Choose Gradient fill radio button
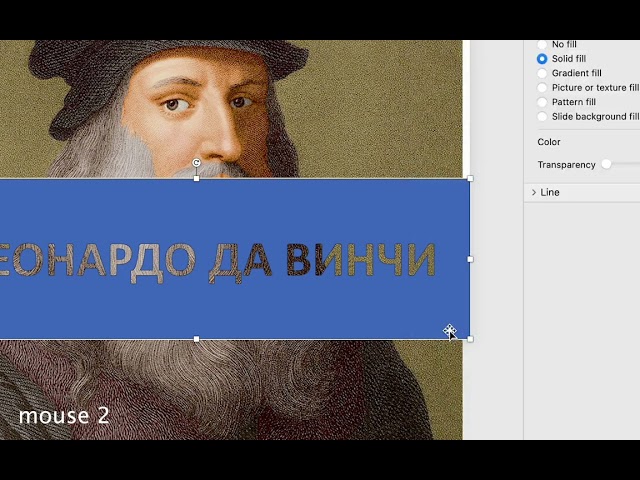Screen dimensions: 640x480 point(542,73)
